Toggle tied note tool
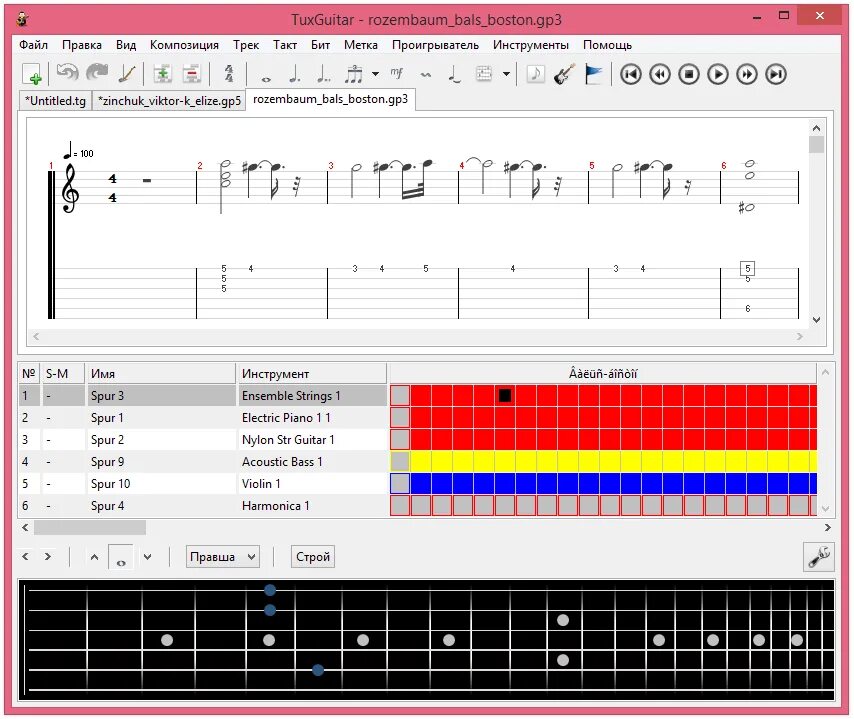 coord(454,74)
